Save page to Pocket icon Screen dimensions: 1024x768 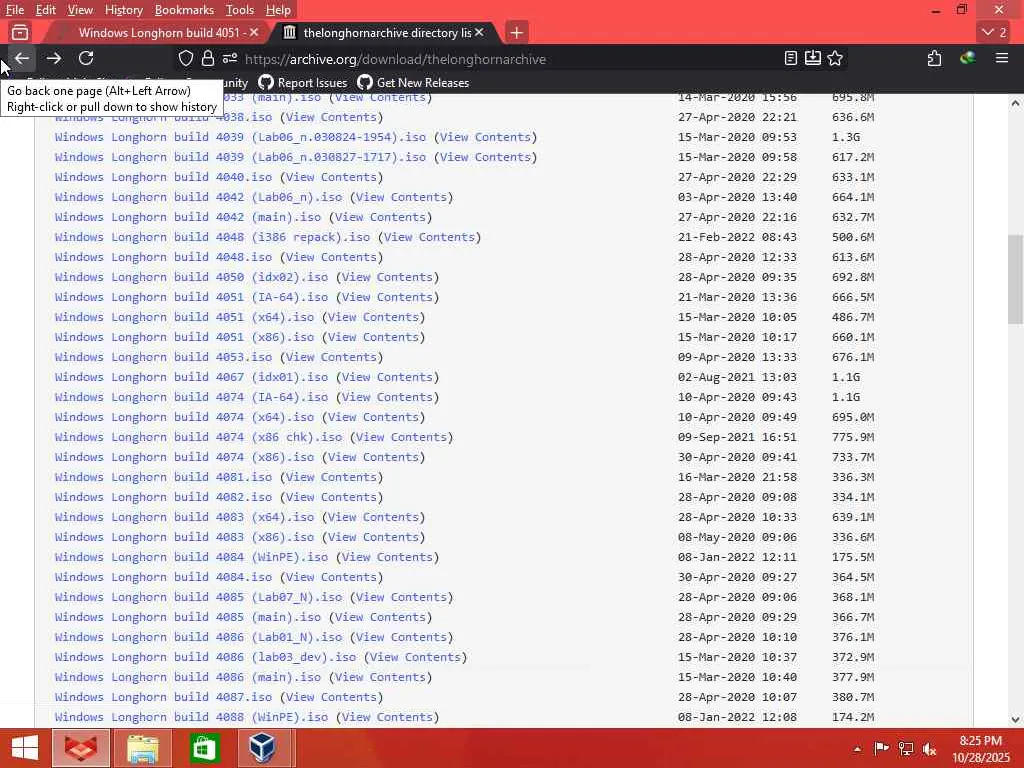(x=812, y=59)
